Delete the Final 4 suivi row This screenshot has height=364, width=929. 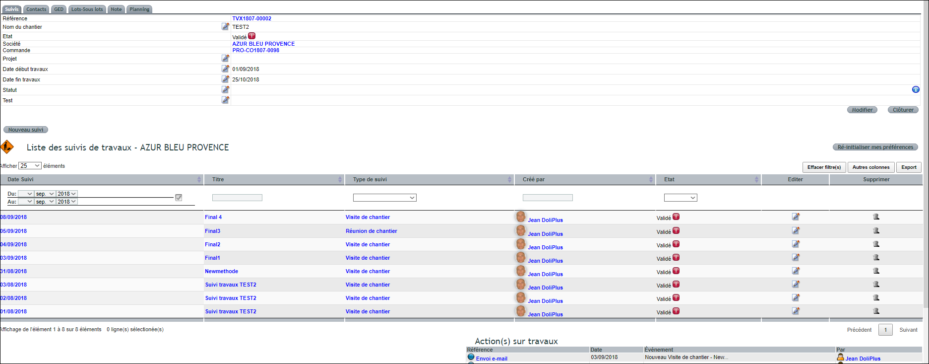(876, 217)
